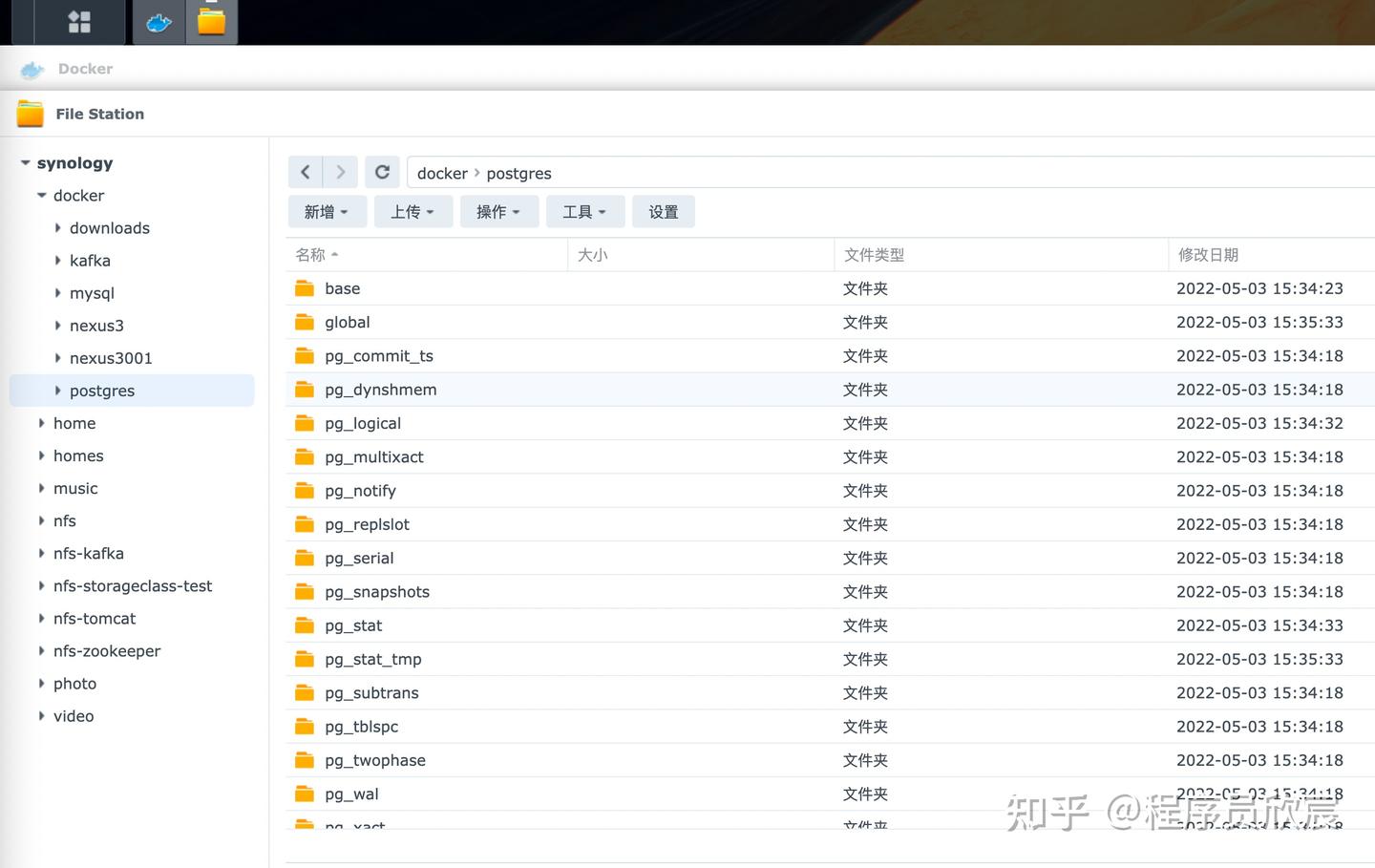Open the 工具 dropdown menu
Screen dimensions: 1375x868
[x=584, y=211]
